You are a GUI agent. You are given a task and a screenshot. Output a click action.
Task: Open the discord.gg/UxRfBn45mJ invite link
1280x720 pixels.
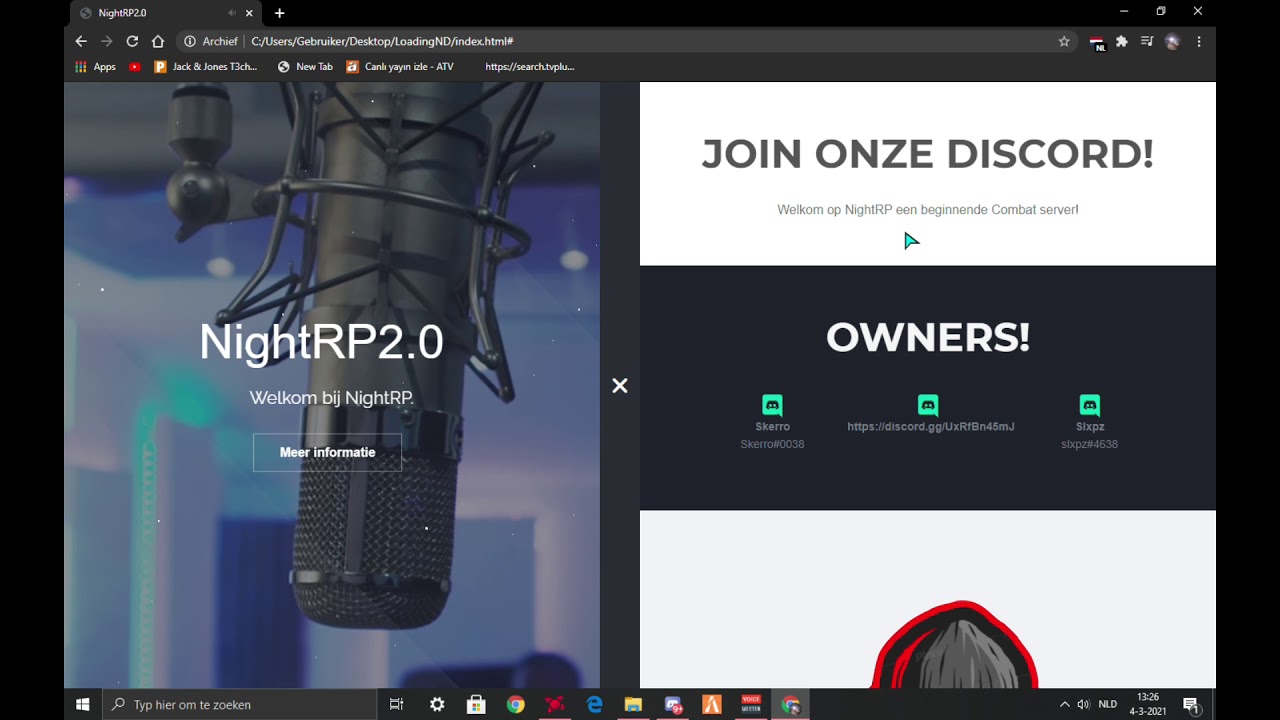tap(931, 427)
